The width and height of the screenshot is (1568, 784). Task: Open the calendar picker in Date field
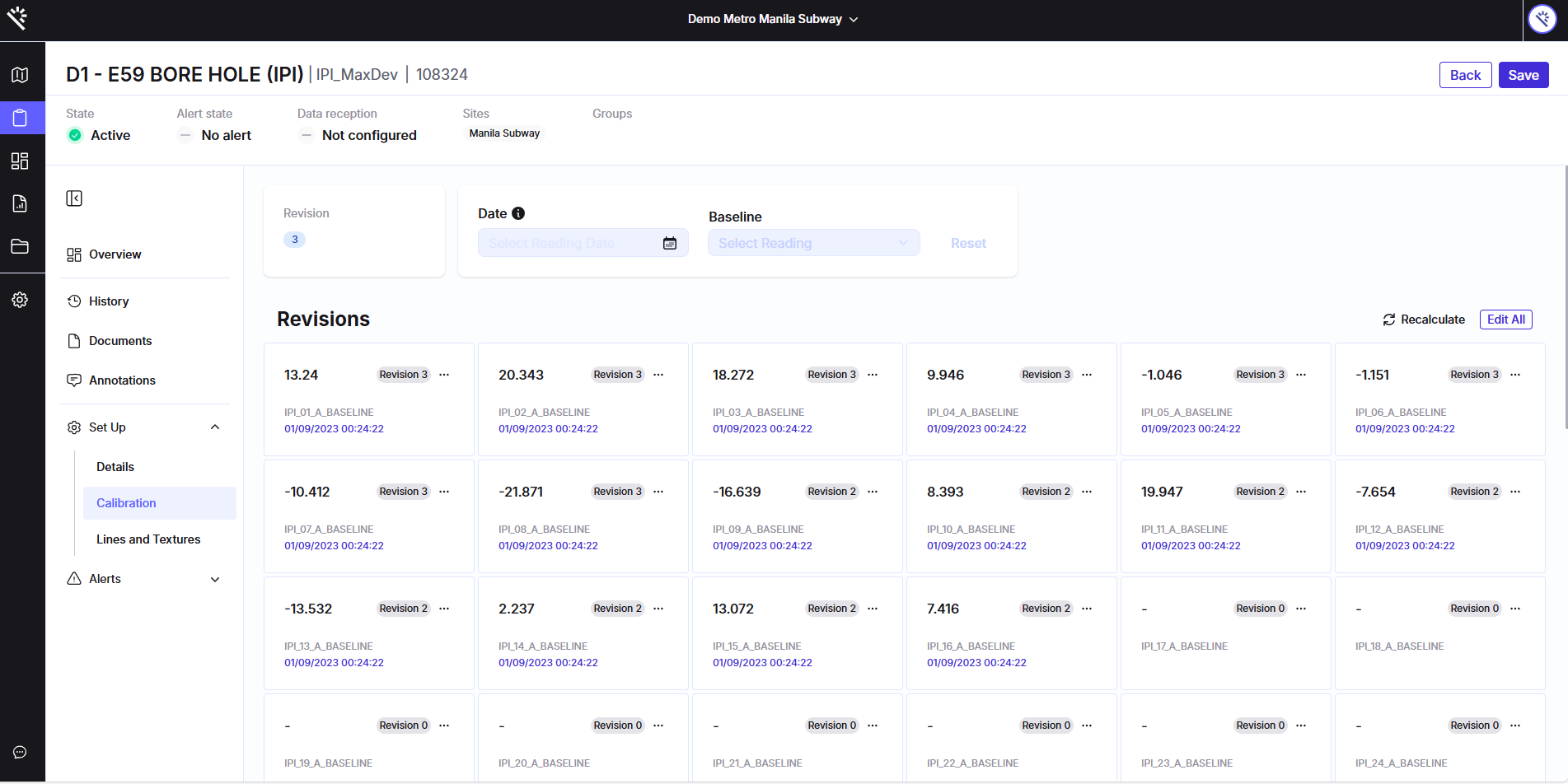coord(670,243)
